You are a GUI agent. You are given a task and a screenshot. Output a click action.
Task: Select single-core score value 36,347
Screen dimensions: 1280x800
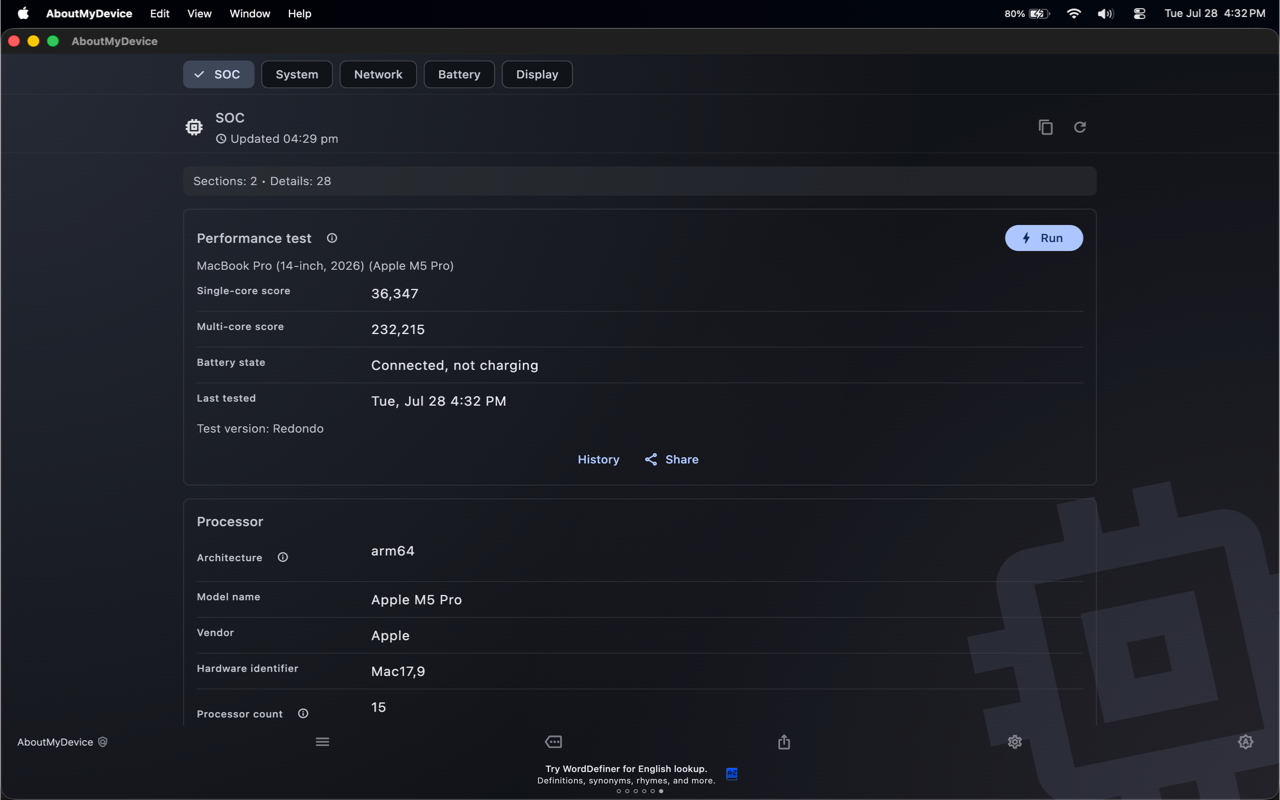pyautogui.click(x=395, y=294)
